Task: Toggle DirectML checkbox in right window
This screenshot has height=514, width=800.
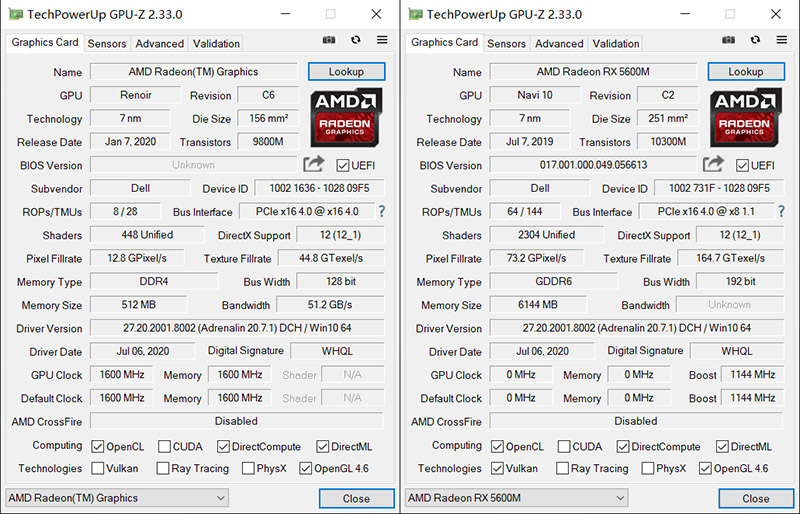Action: click(x=722, y=447)
